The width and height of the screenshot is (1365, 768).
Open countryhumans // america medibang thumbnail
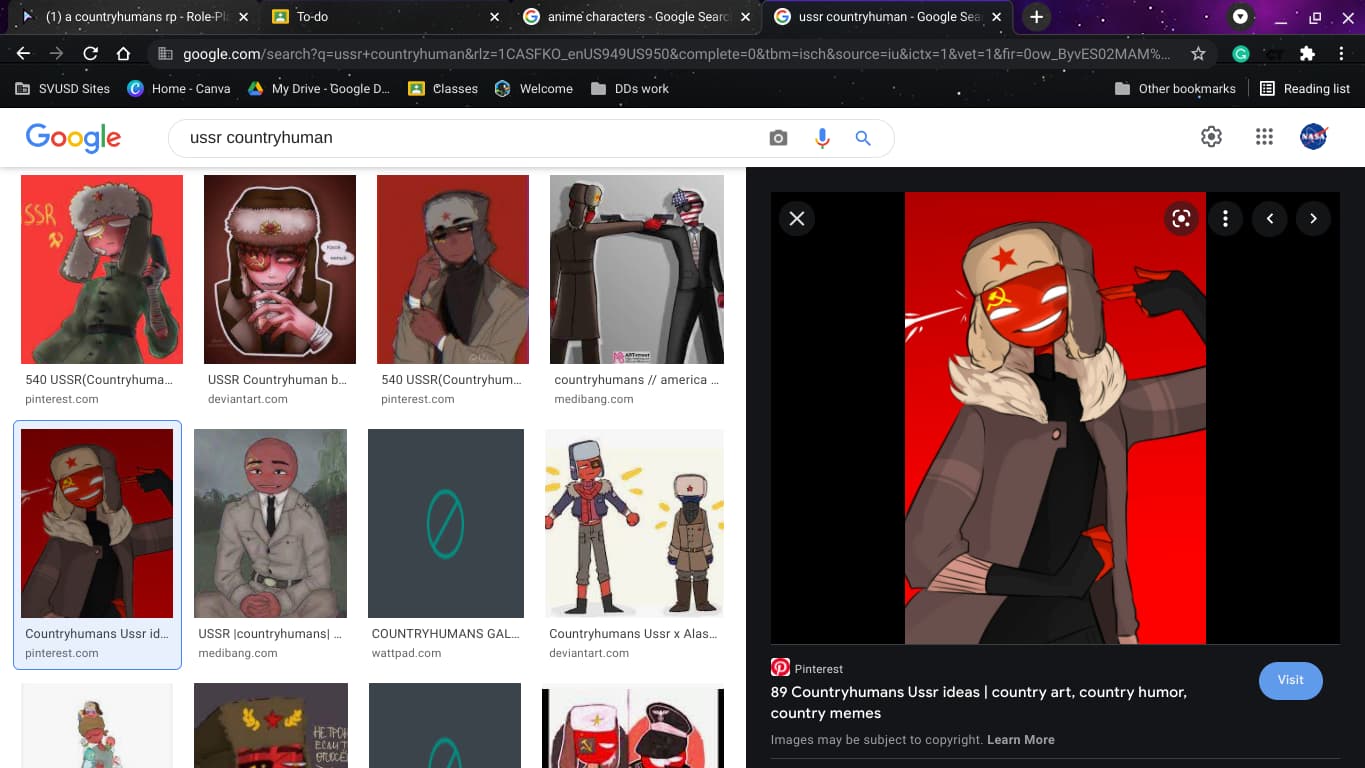click(637, 270)
